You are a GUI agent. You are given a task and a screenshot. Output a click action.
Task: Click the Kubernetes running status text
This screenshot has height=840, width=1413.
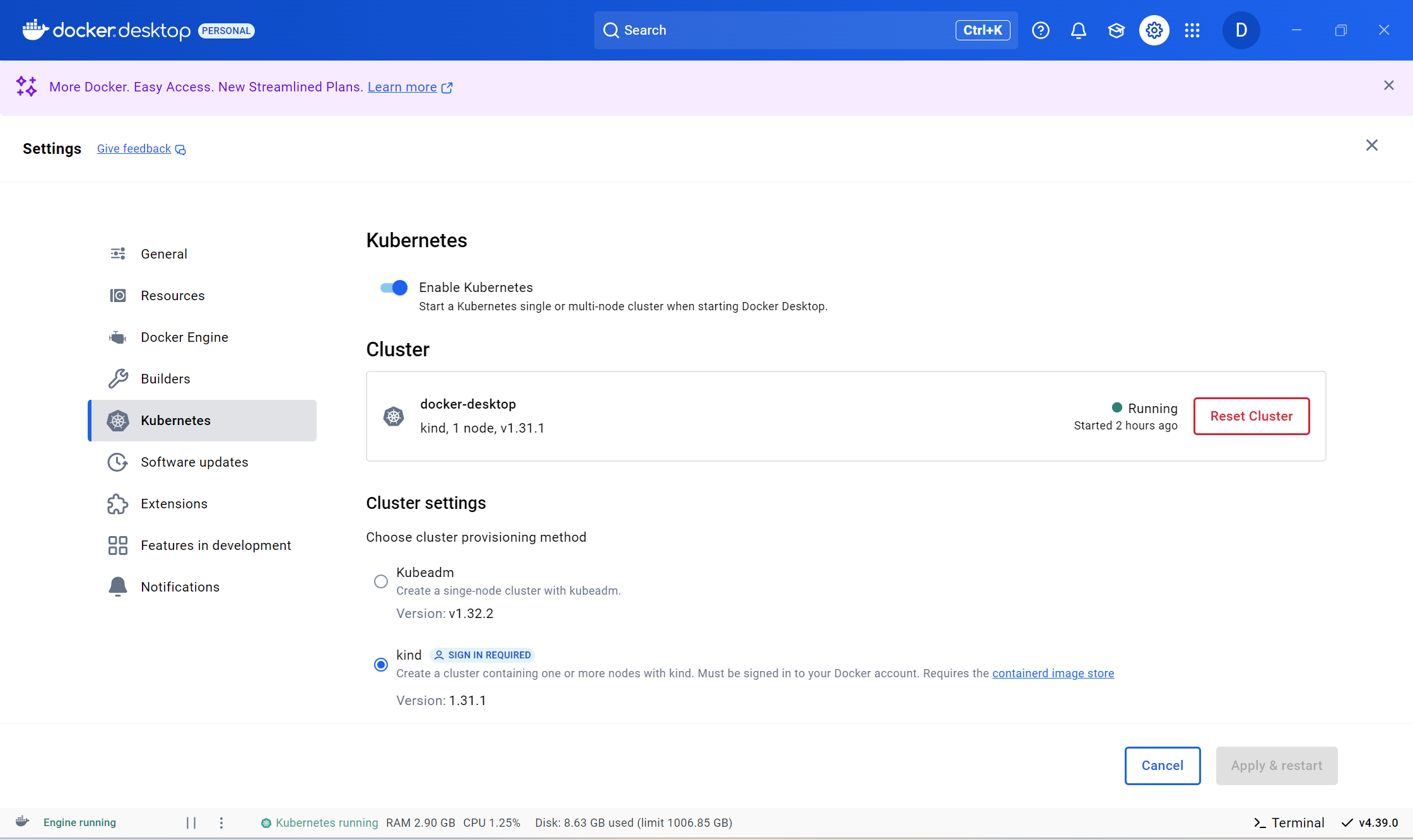pos(327,823)
